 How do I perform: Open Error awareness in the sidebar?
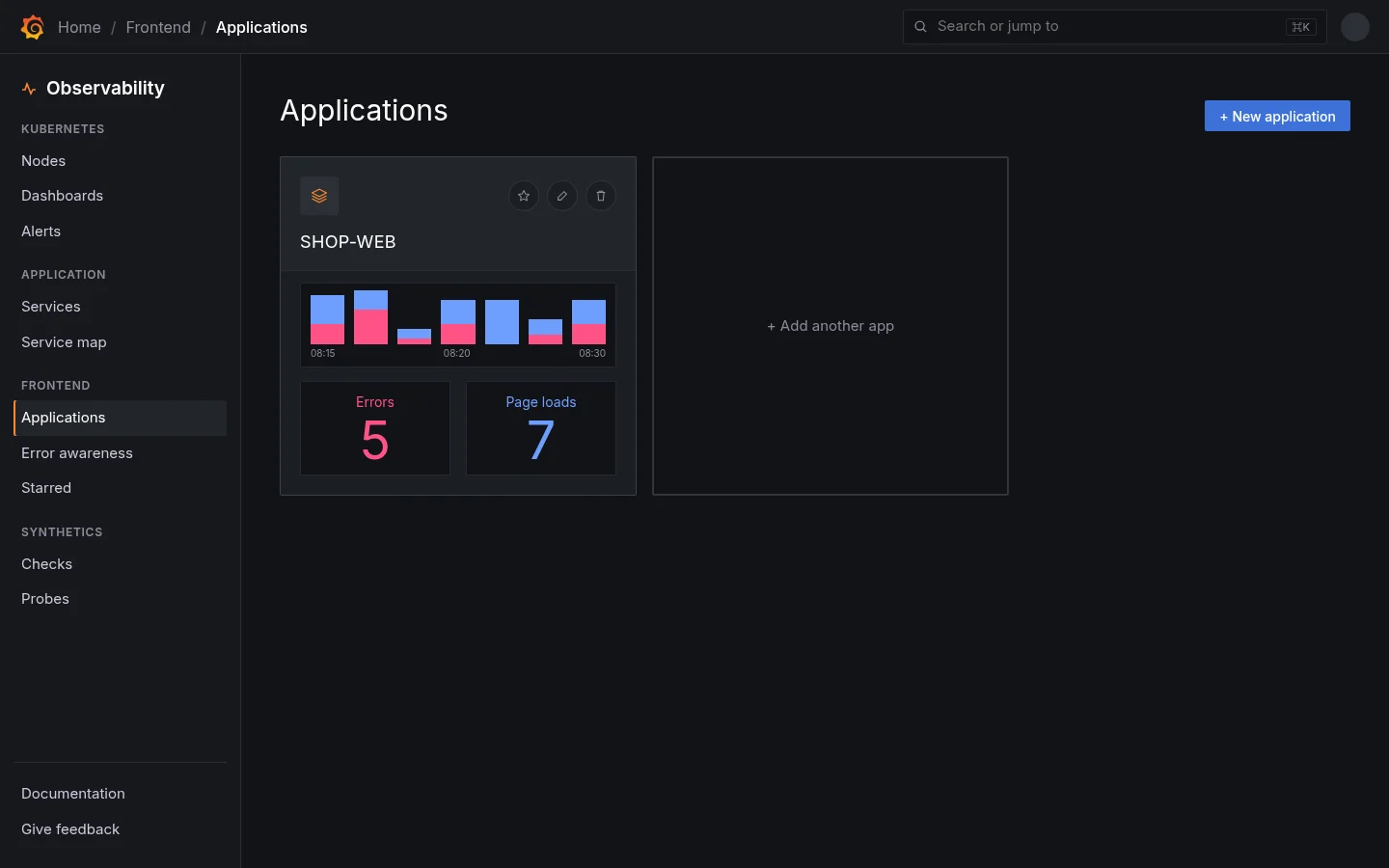tap(120, 453)
